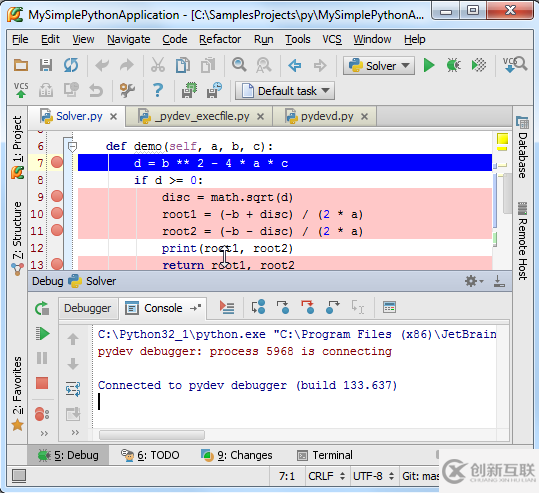Click the Synchronize refresh icon
Image resolution: width=539 pixels, height=493 pixels.
coord(71,65)
